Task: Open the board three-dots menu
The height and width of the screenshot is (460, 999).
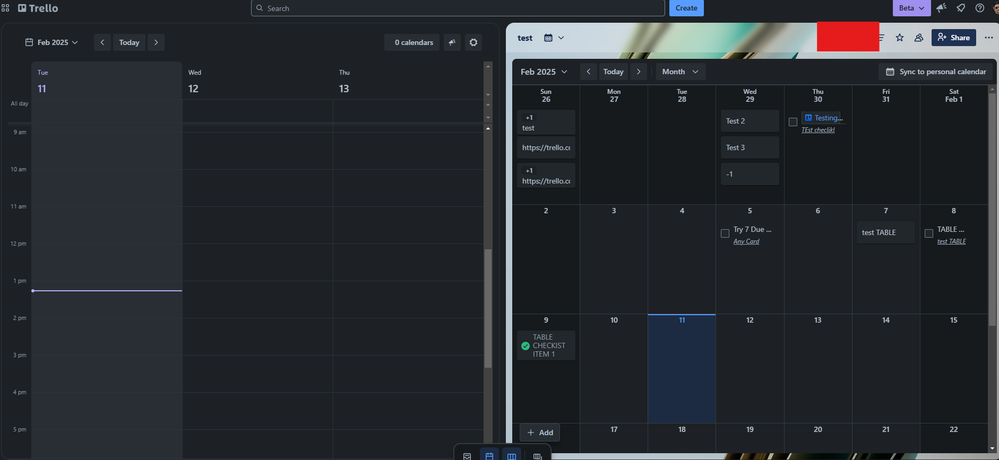Action: pyautogui.click(x=989, y=38)
